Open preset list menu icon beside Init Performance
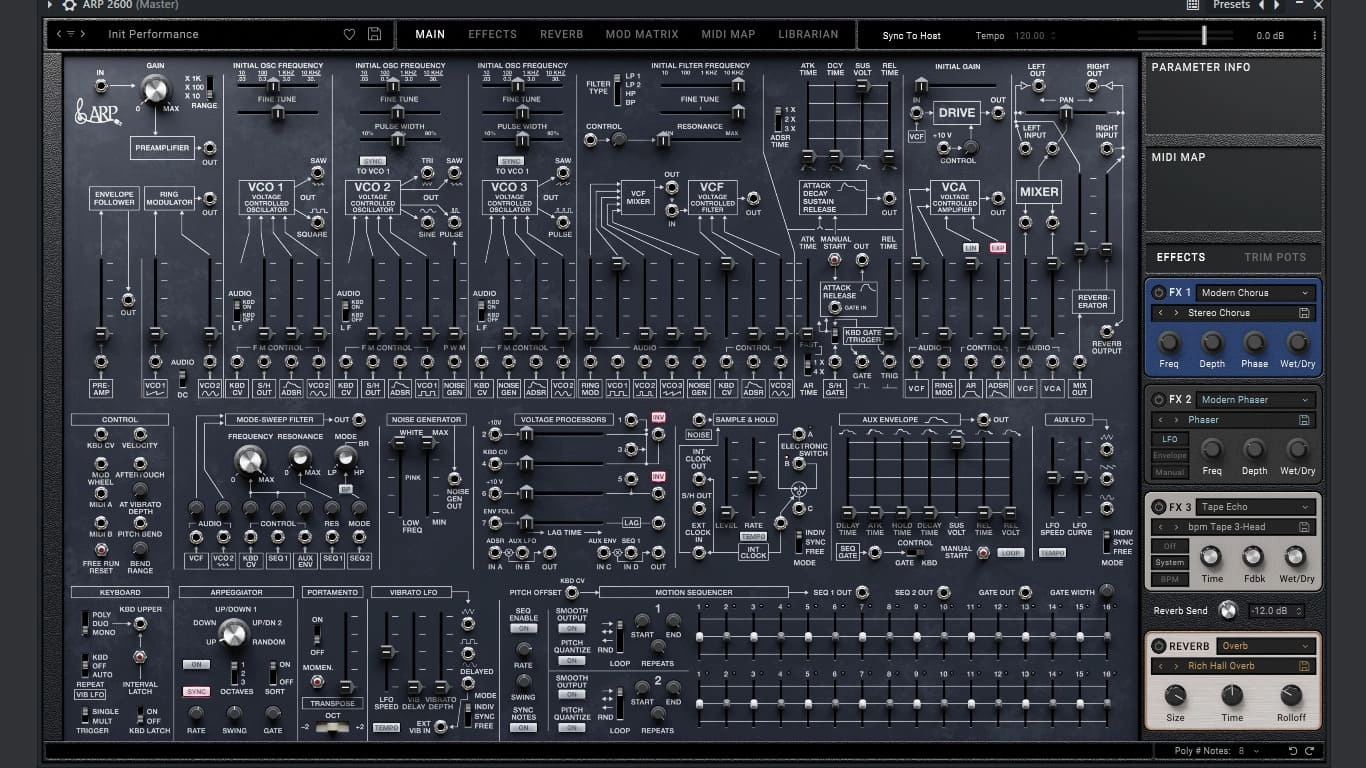 pyautogui.click(x=72, y=34)
